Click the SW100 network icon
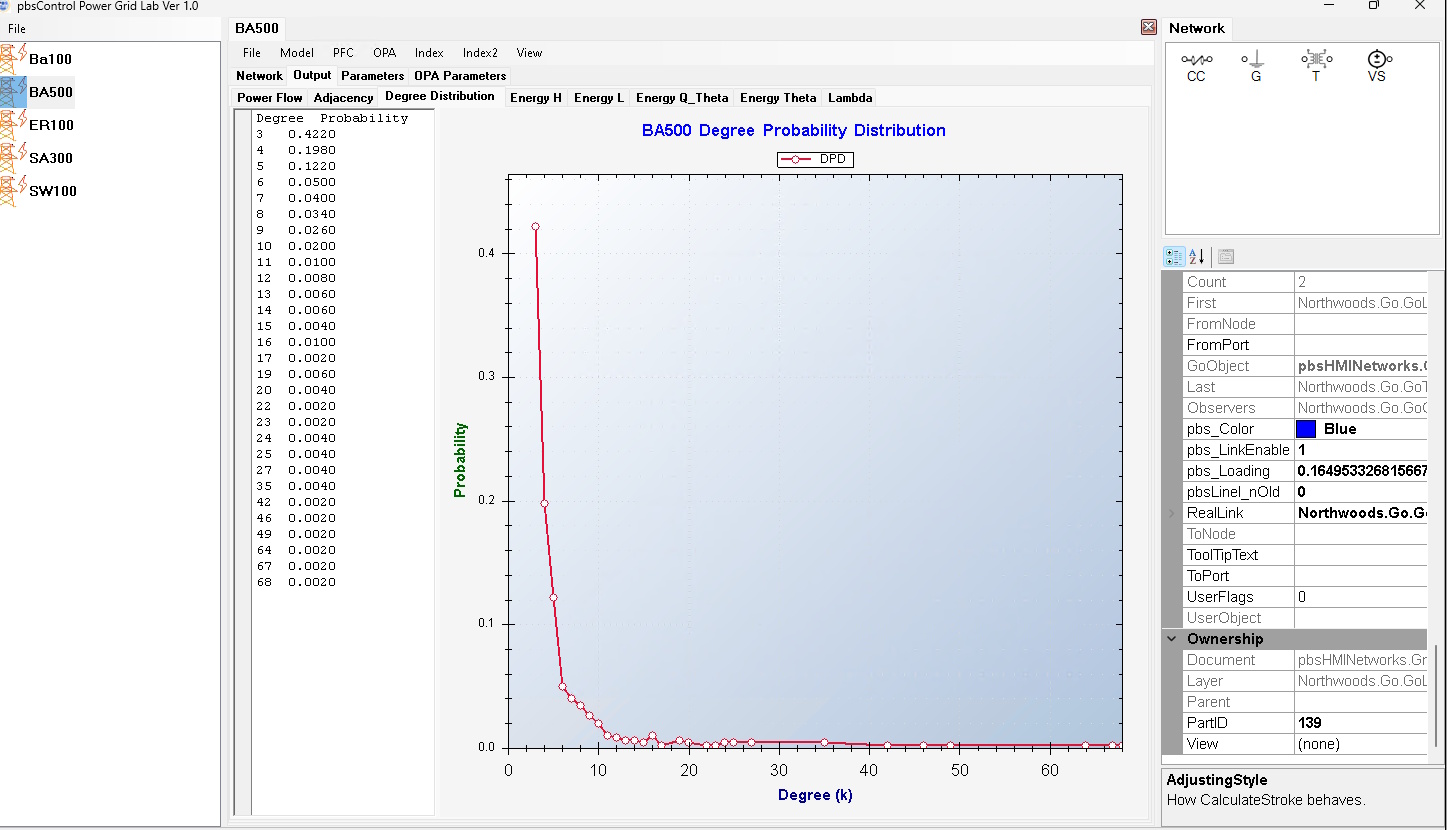 (x=13, y=191)
